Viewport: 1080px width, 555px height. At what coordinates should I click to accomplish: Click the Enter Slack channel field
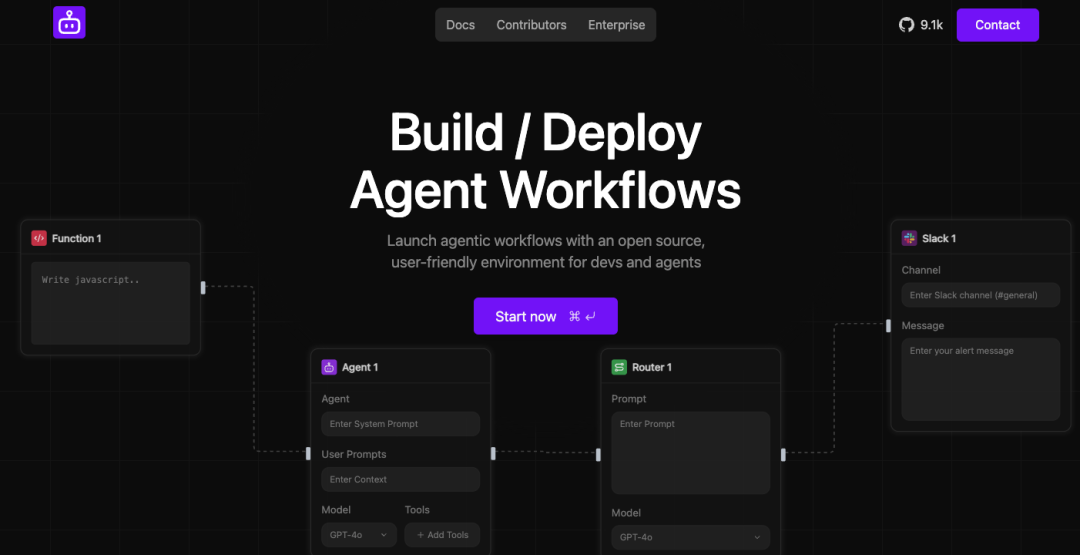[981, 295]
